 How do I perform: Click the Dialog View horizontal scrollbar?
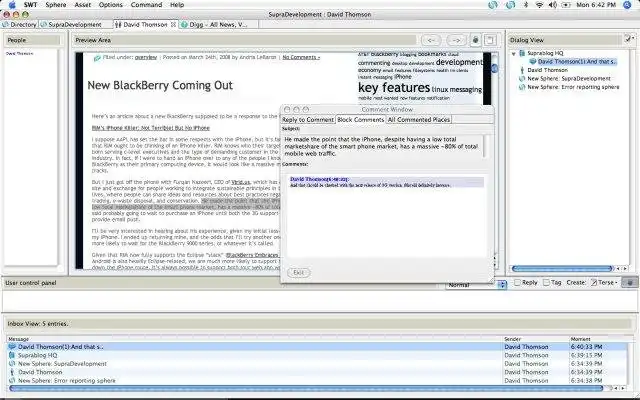(x=562, y=268)
